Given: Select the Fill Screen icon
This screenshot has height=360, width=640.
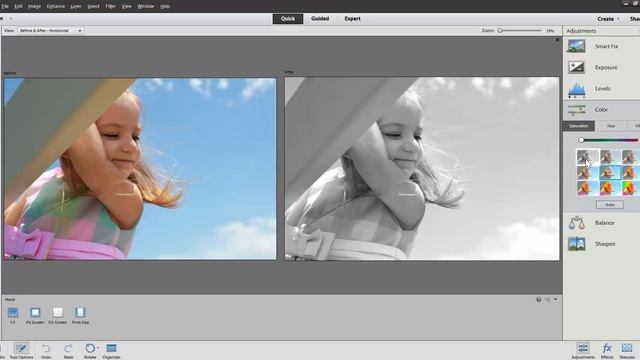Looking at the screenshot, I should (x=58, y=313).
